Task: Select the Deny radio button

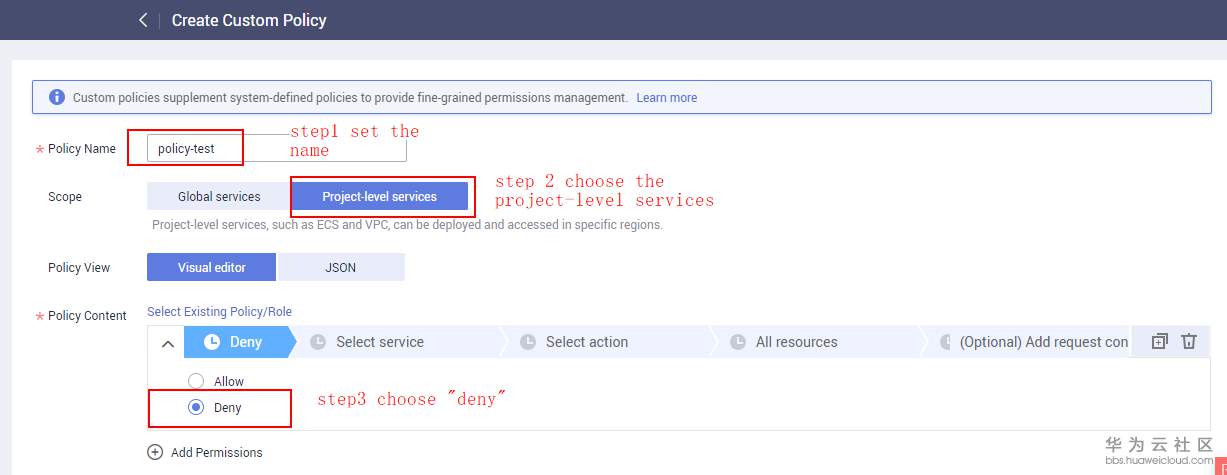Action: 196,407
